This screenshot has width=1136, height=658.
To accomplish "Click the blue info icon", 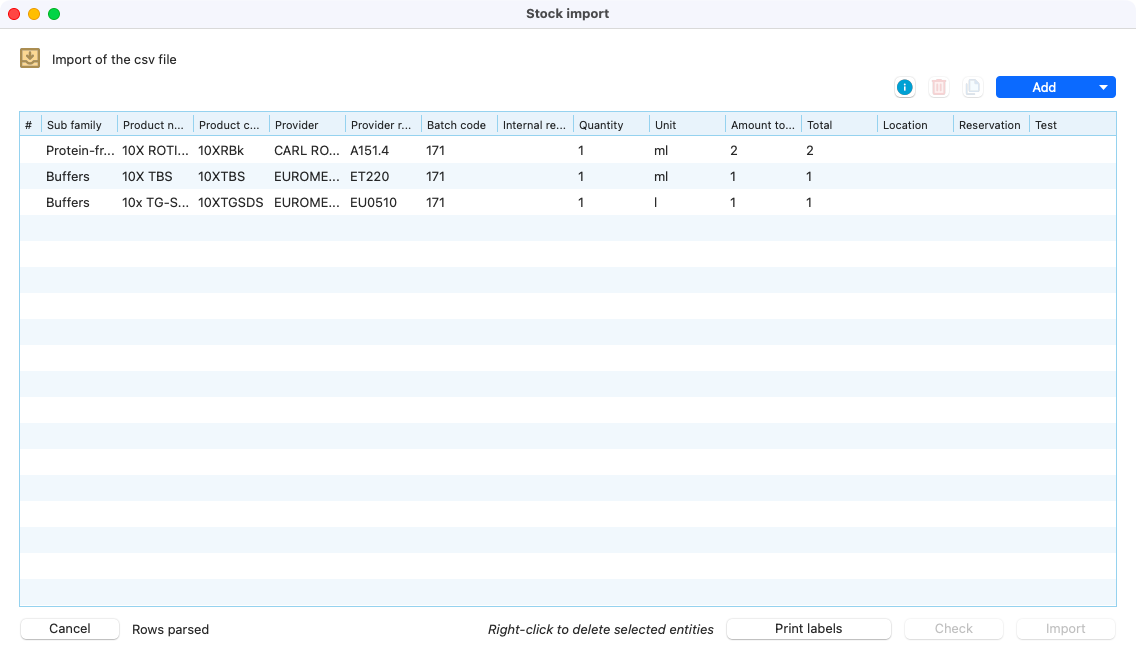I will point(904,87).
